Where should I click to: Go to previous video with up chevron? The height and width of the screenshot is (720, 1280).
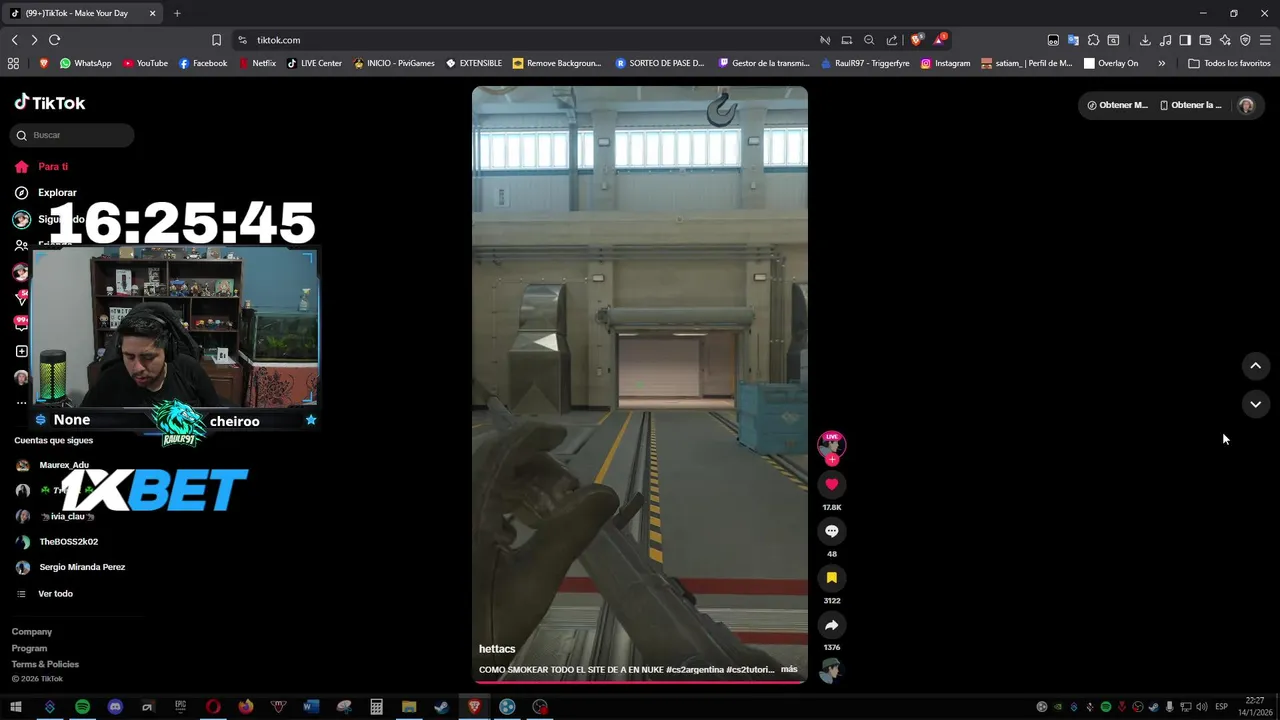(1255, 366)
